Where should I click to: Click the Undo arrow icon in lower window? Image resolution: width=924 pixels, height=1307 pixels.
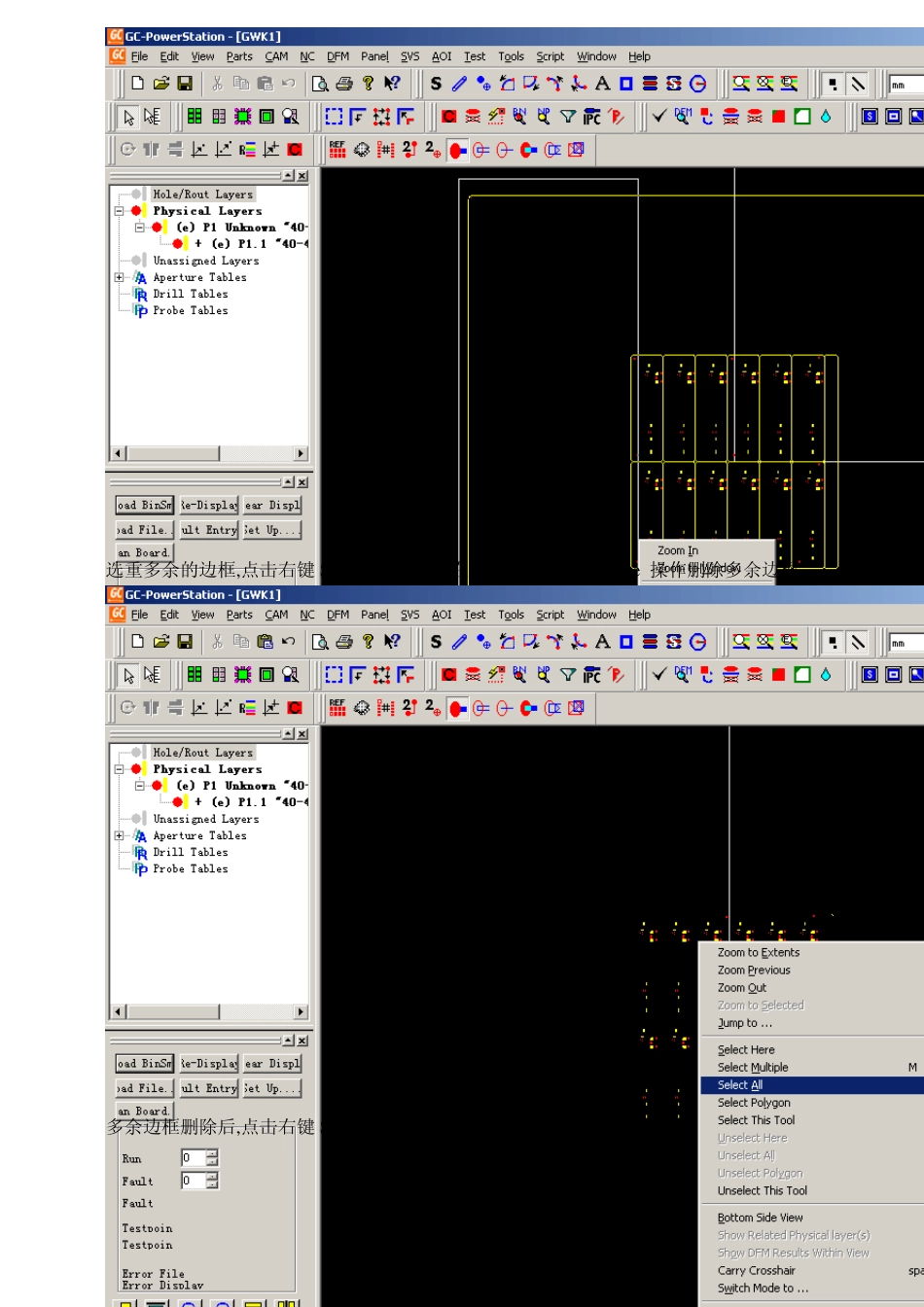pyautogui.click(x=289, y=642)
